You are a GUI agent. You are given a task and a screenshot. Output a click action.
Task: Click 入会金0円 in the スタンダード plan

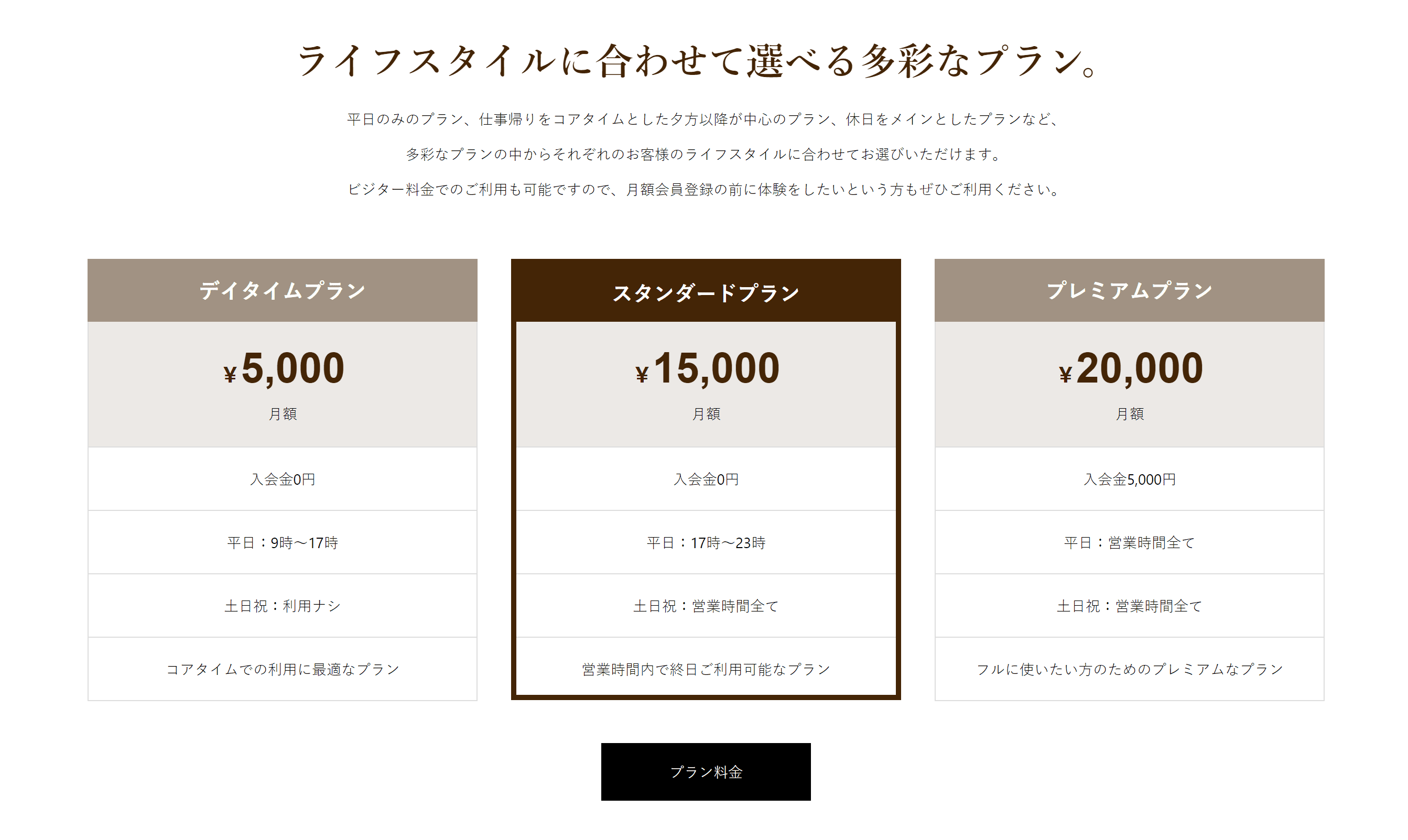(706, 479)
